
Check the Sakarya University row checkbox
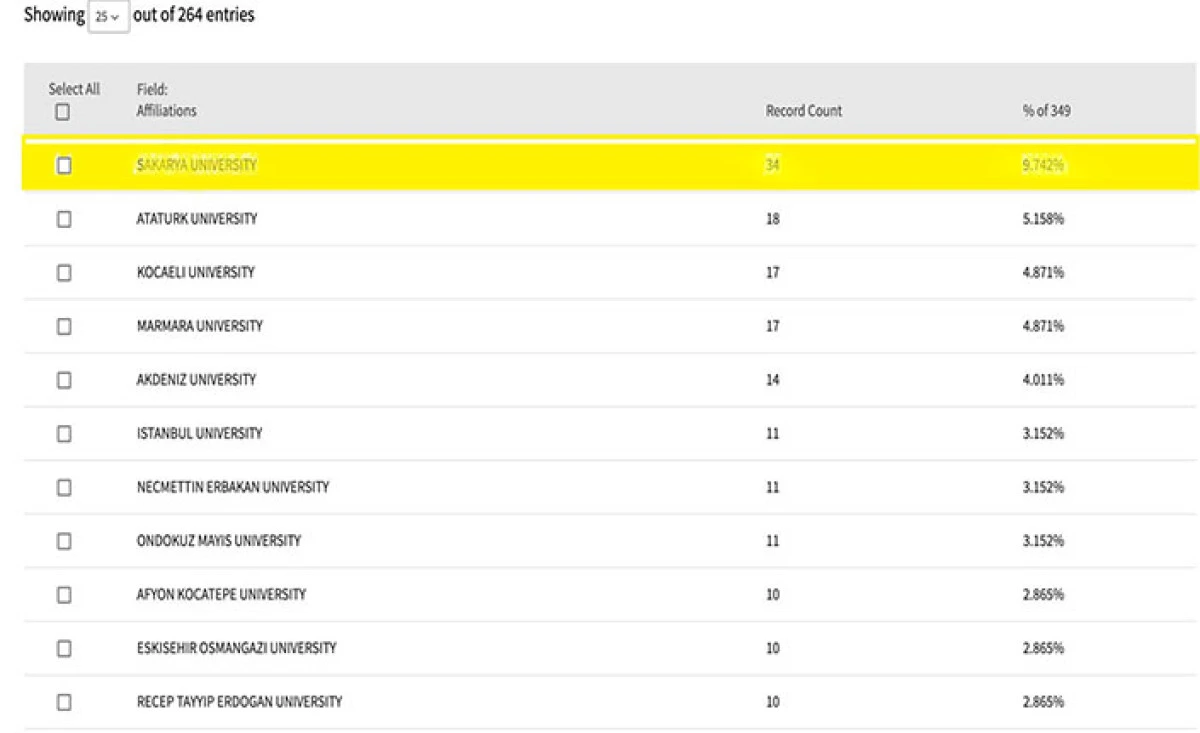[64, 165]
